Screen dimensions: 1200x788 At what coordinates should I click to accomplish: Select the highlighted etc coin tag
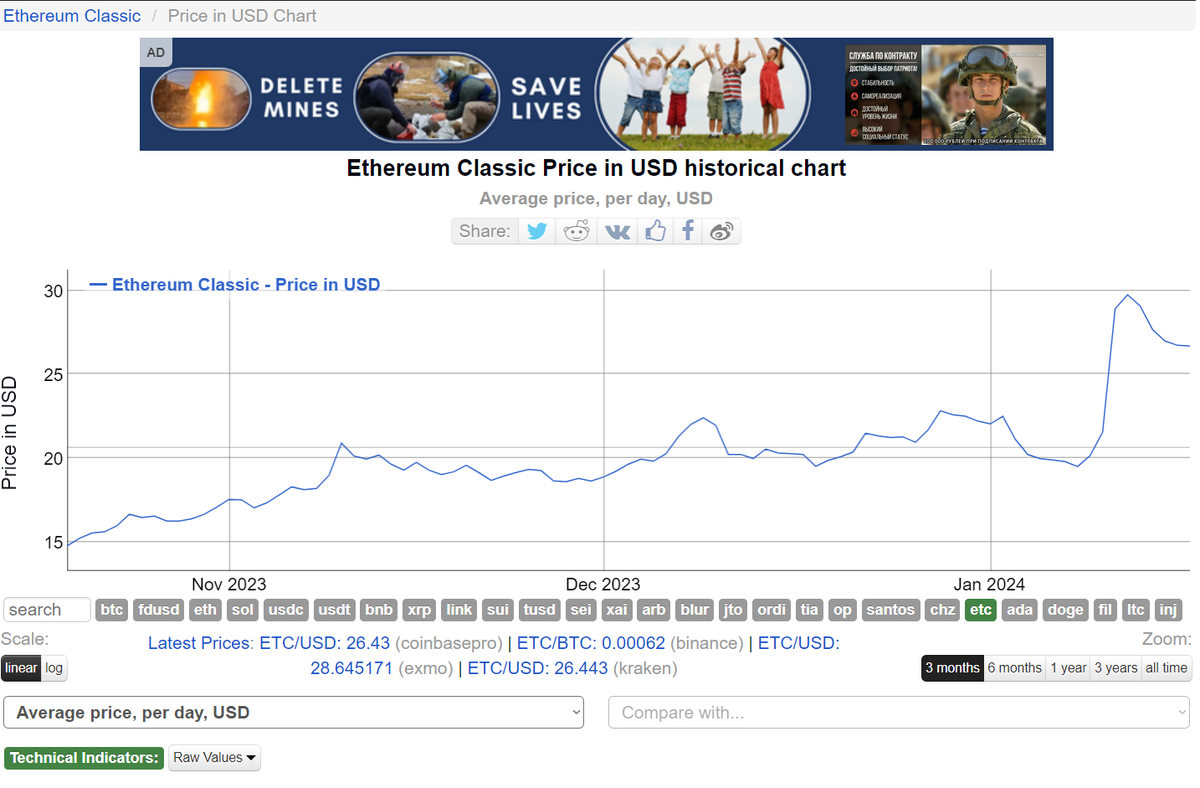[x=981, y=610]
